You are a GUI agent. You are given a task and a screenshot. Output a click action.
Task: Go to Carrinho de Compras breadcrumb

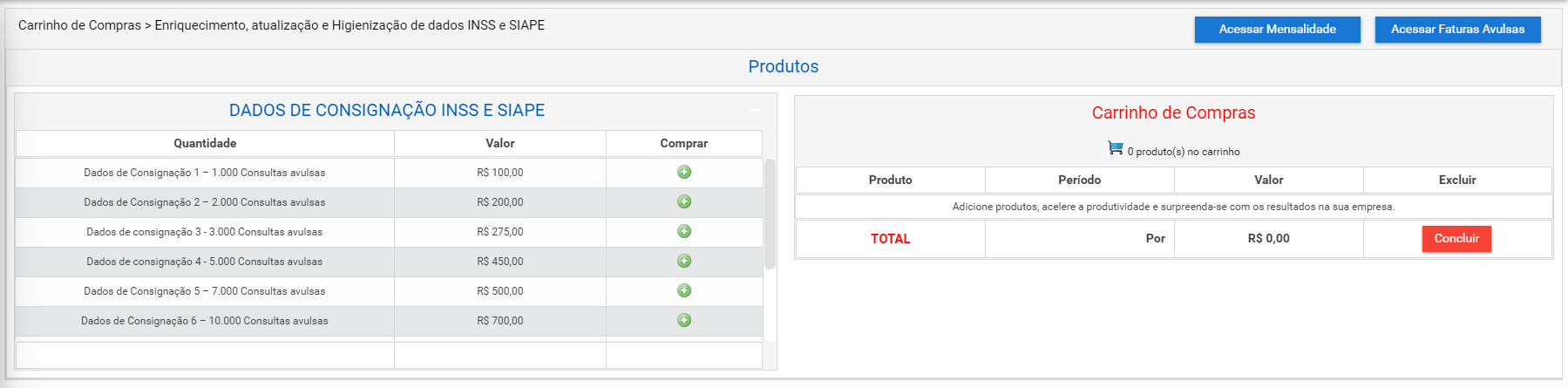pos(79,25)
